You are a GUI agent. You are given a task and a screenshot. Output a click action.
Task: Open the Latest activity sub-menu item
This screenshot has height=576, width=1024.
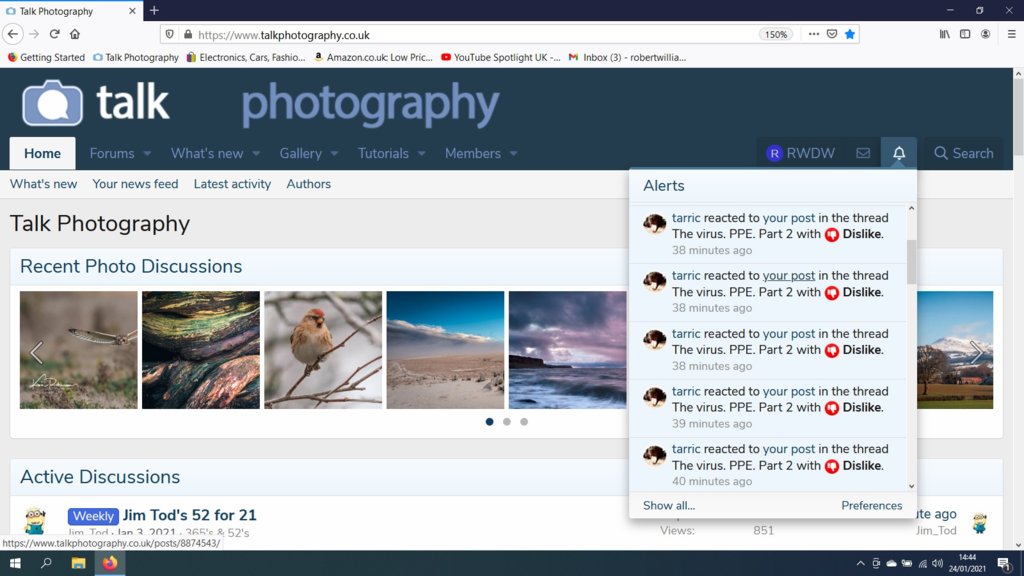tap(232, 184)
